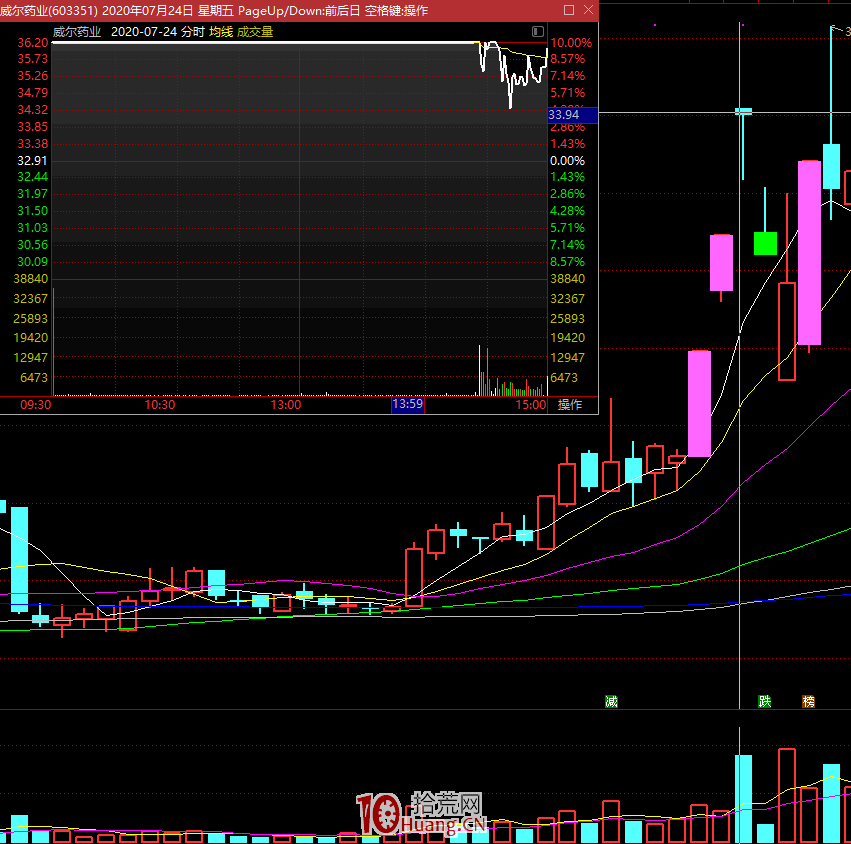Open the 操作 menu at popup bottom
Image resolution: width=851 pixels, height=844 pixels.
(569, 405)
